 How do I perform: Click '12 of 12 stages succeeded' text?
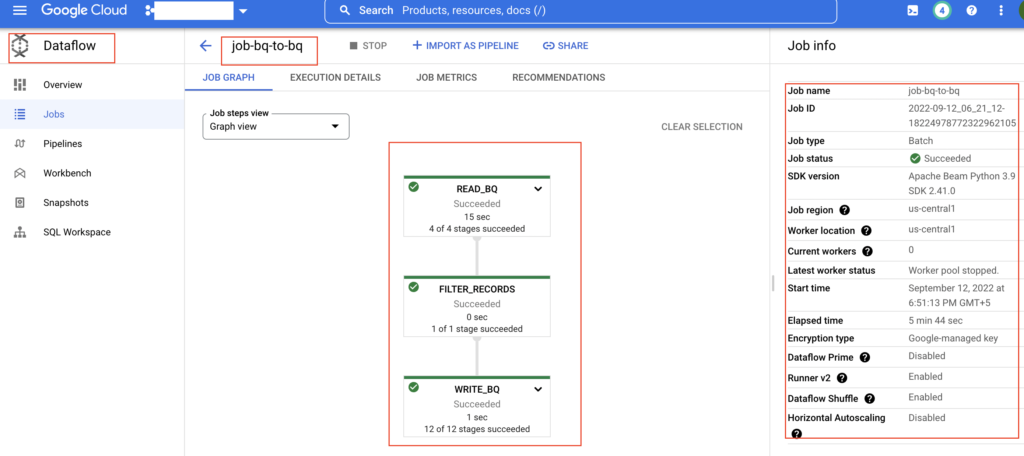(477, 429)
